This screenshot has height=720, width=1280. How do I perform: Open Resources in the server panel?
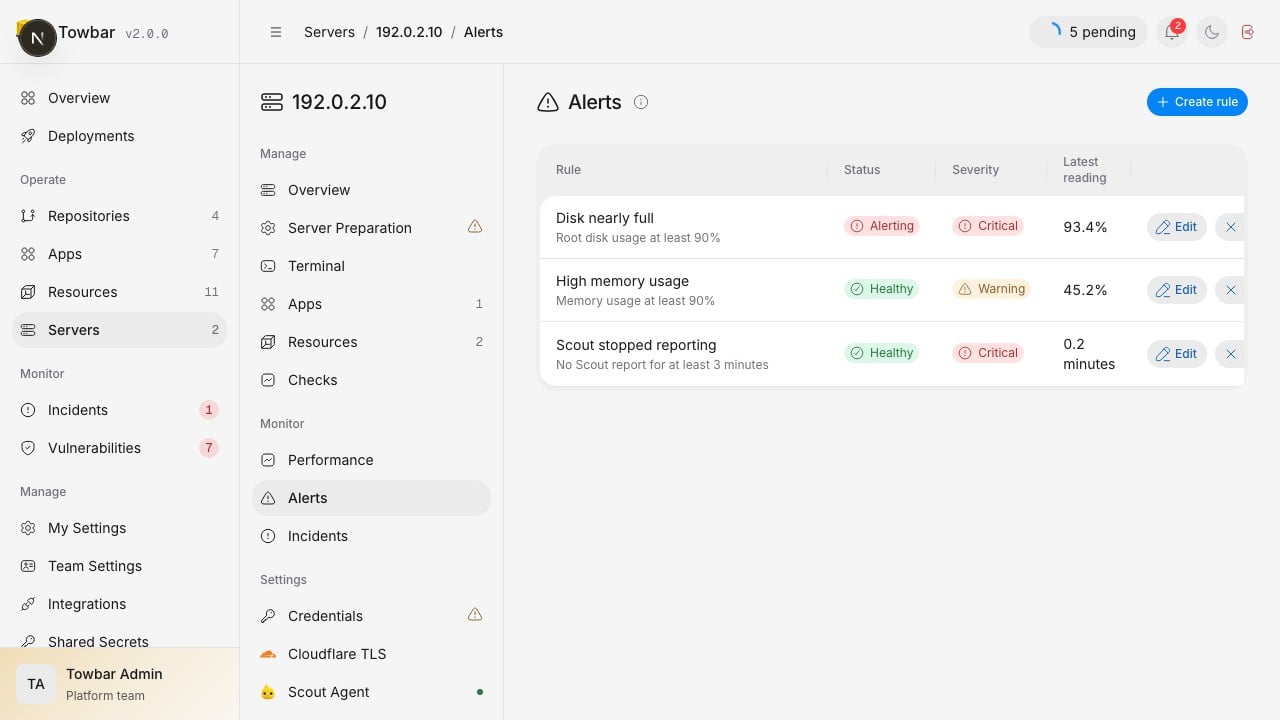(x=371, y=342)
